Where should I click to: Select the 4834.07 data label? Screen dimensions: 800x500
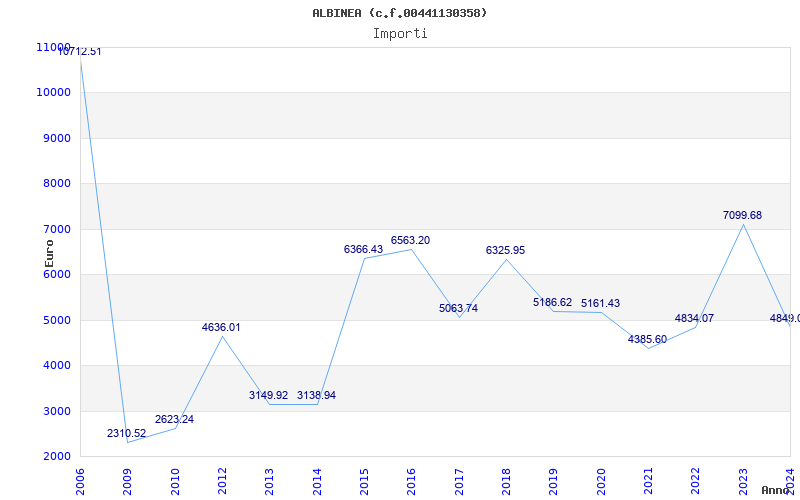(x=694, y=318)
